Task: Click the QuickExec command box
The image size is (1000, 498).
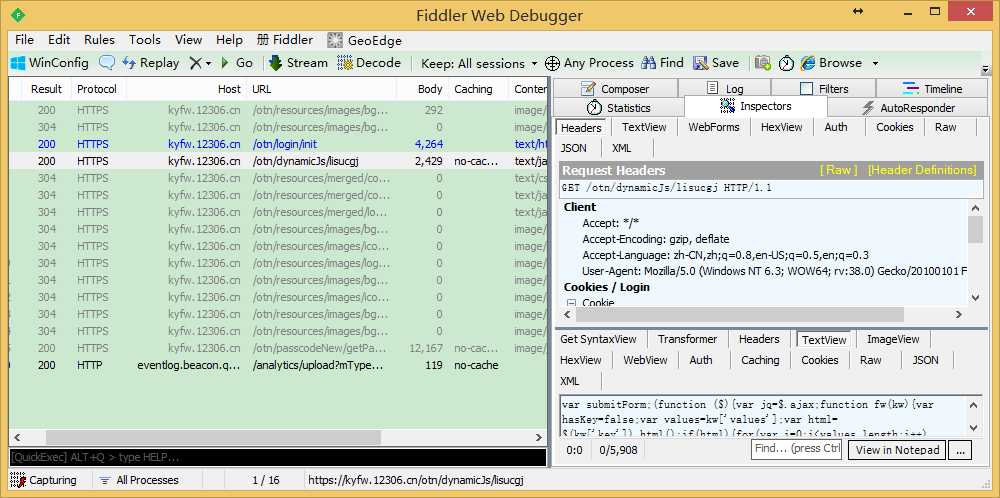Action: coord(278,457)
